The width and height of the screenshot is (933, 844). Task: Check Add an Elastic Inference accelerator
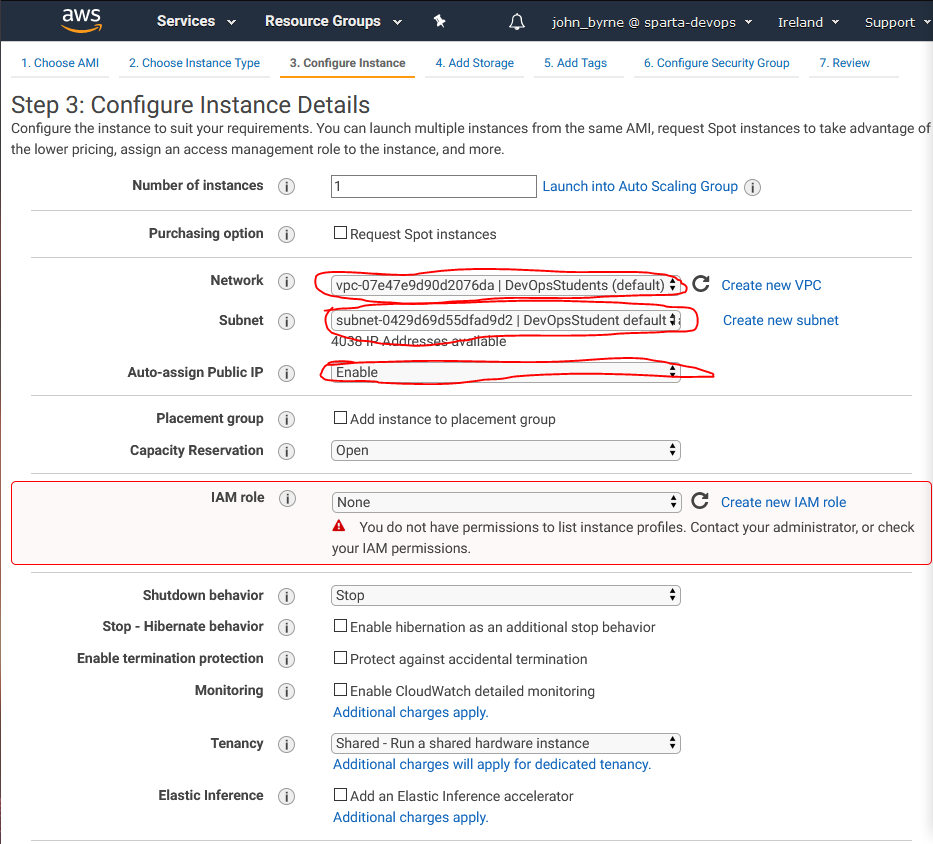pyautogui.click(x=340, y=795)
